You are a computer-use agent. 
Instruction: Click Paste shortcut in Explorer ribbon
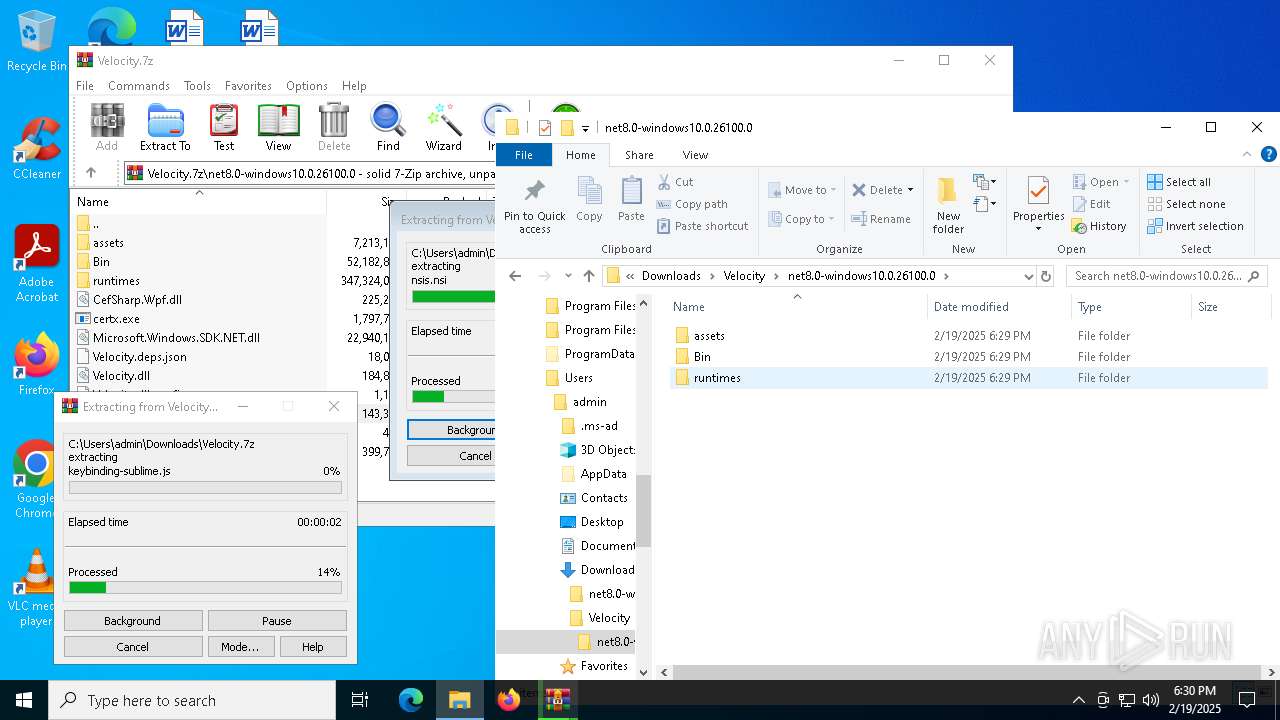[x=702, y=226]
